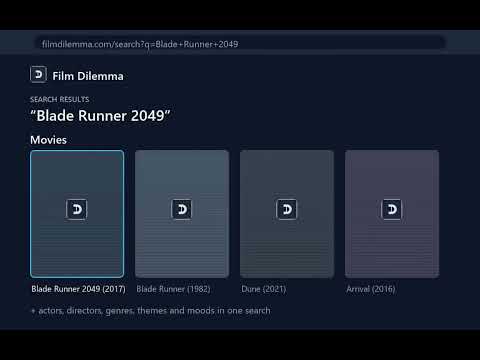This screenshot has width=480, height=360.
Task: Select the Dune (2021) title text
Action: pyautogui.click(x=264, y=289)
